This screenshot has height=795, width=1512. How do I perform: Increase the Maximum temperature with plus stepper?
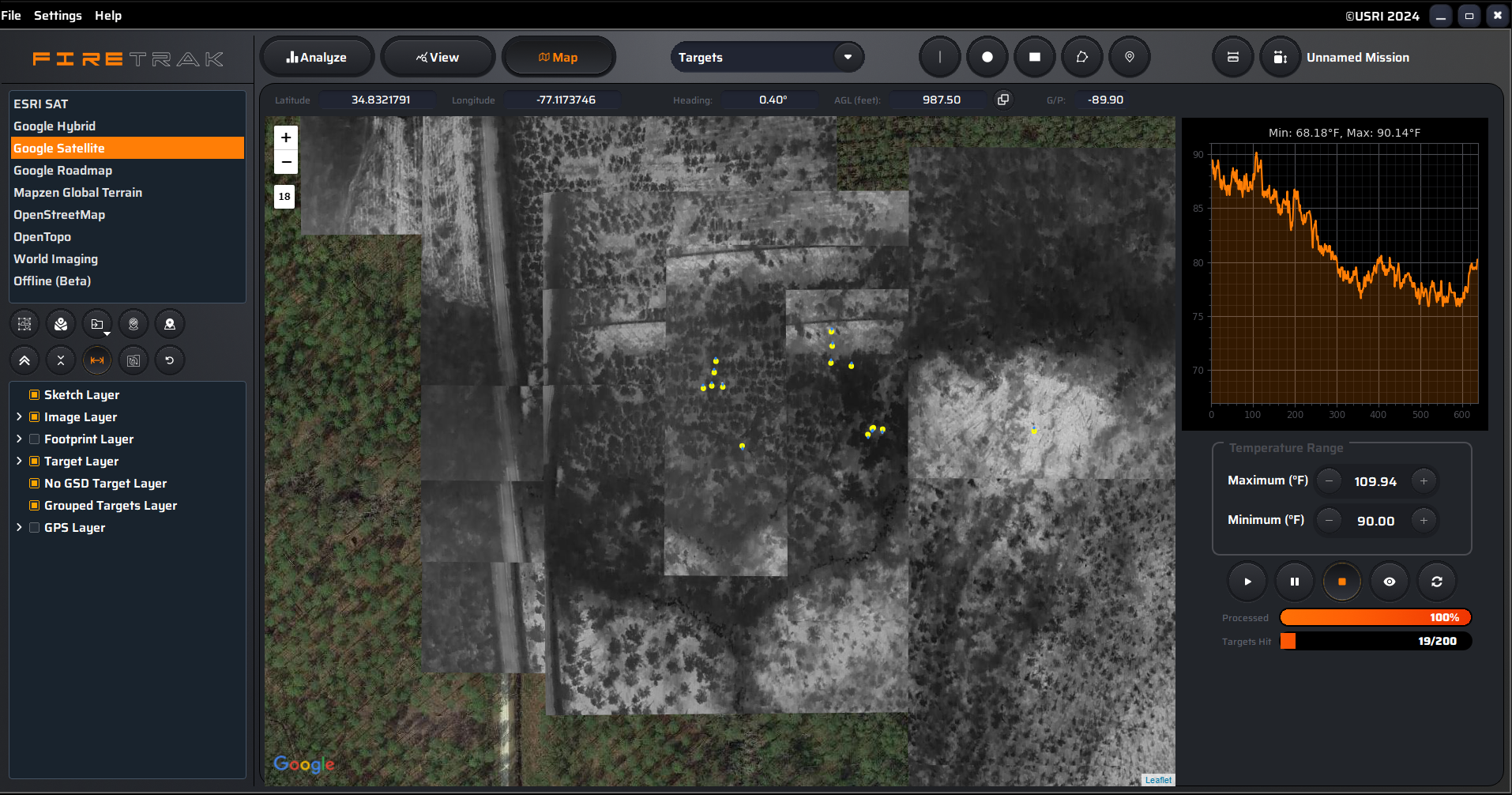tap(1424, 481)
